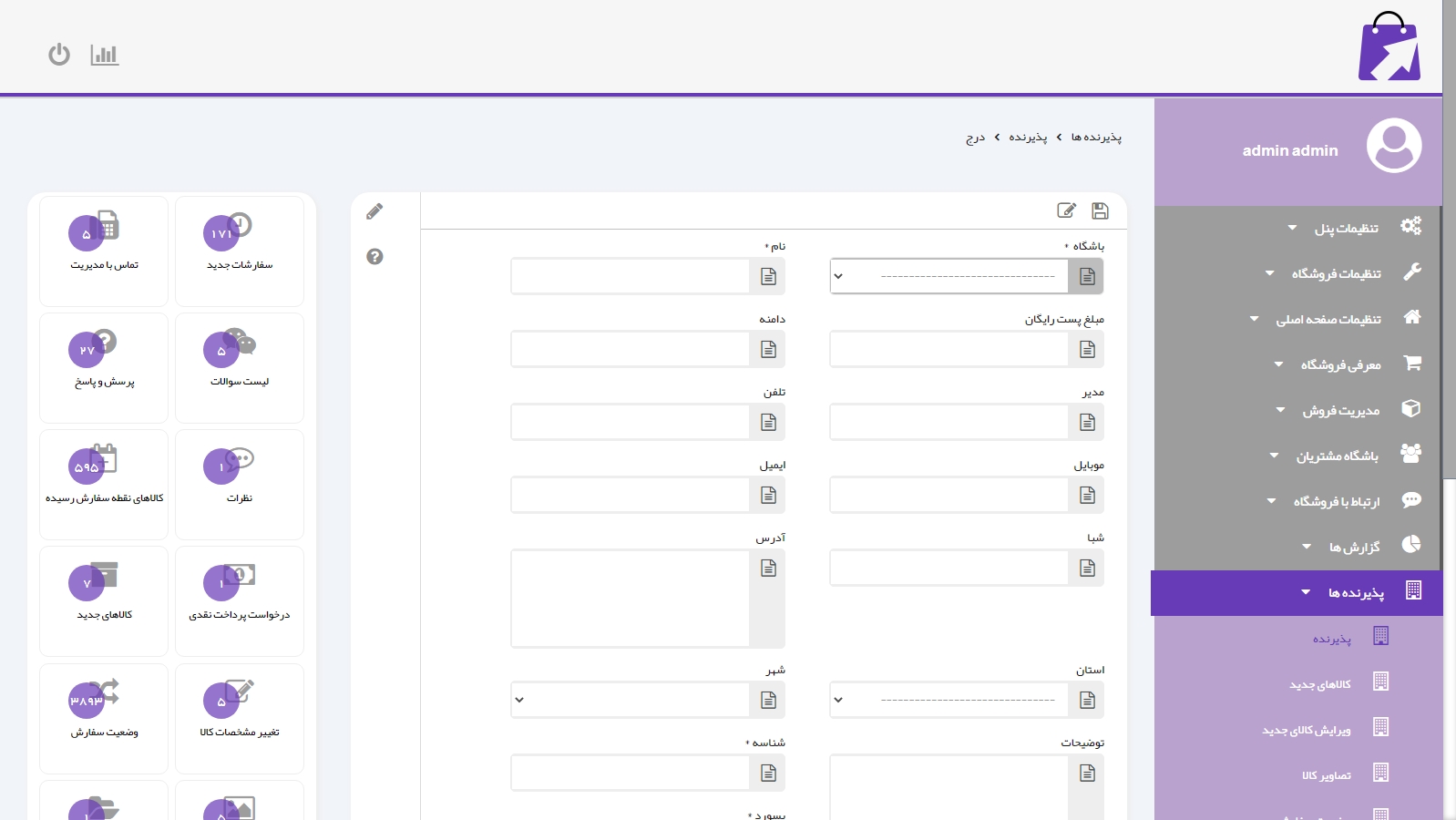This screenshot has height=820, width=1456.
Task: Select the pencil icon in side strip
Action: [x=374, y=212]
